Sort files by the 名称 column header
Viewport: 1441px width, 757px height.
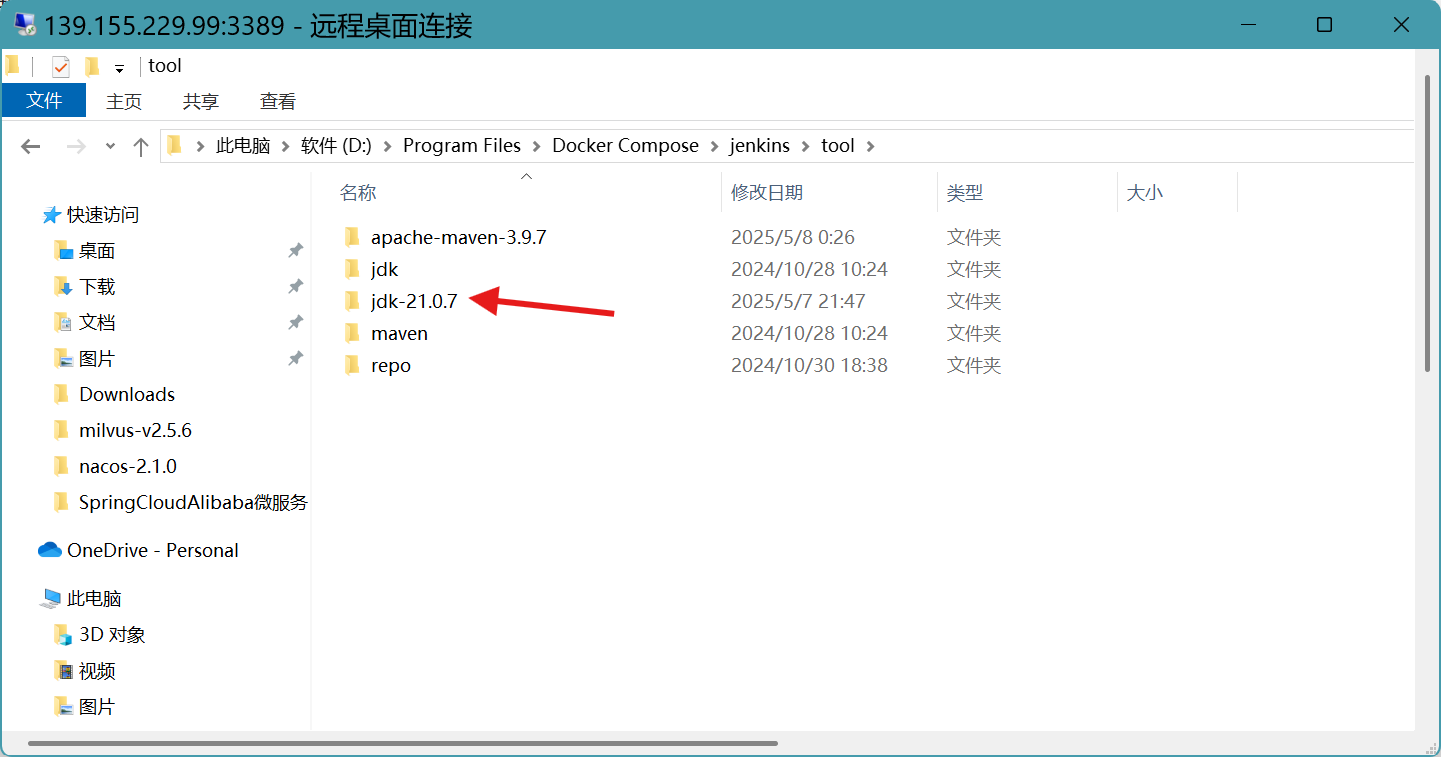click(x=358, y=193)
